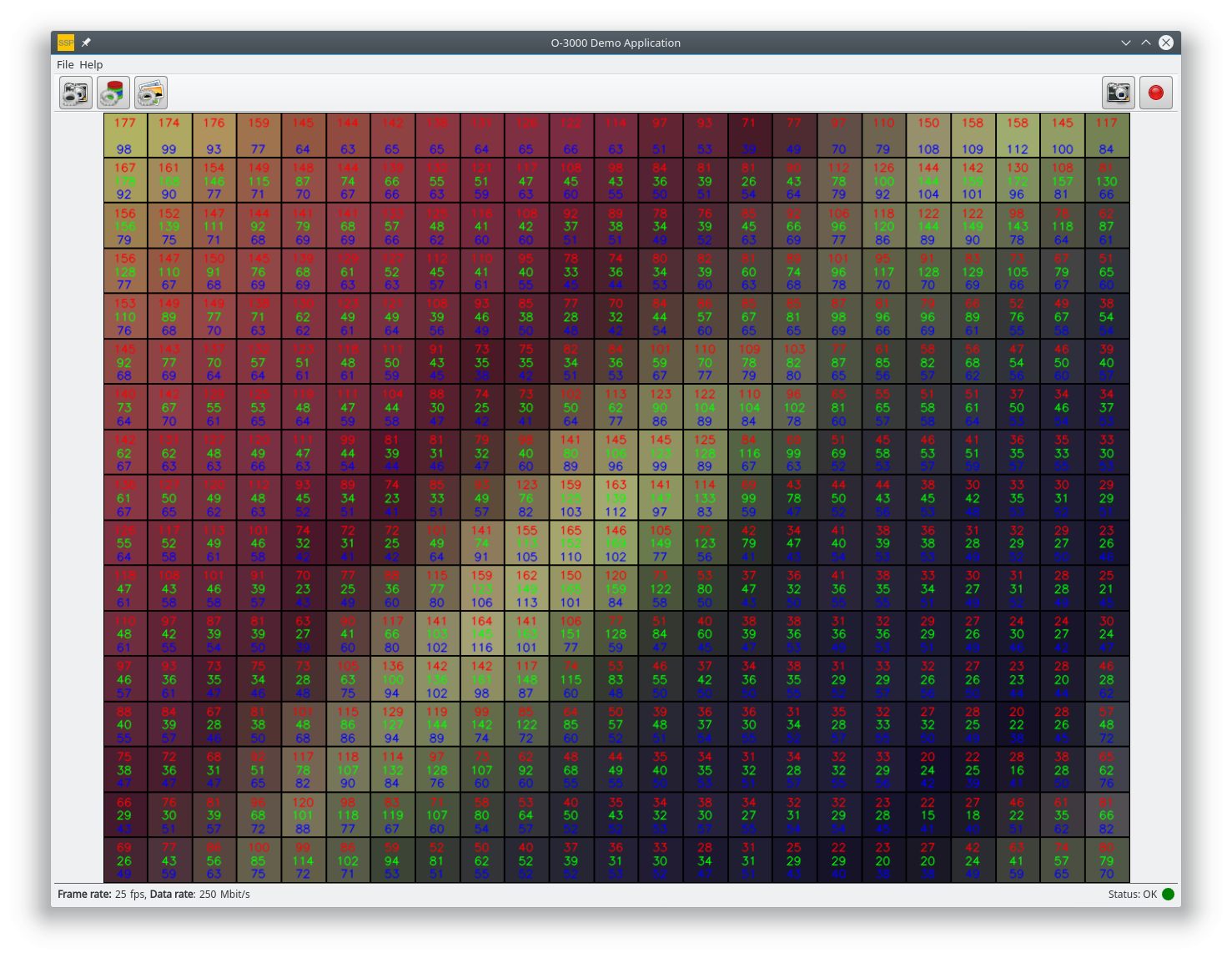
Task: Click the yellow SSP application icon
Action: click(x=66, y=43)
